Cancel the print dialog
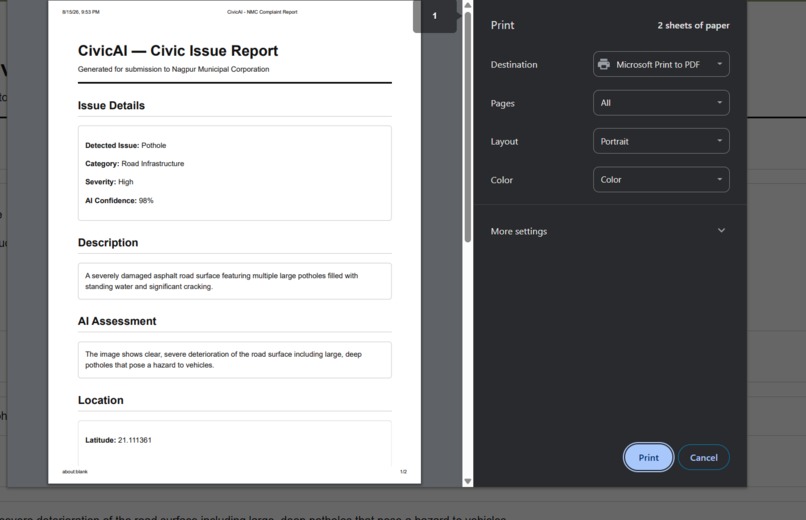The width and height of the screenshot is (806, 520). (703, 457)
